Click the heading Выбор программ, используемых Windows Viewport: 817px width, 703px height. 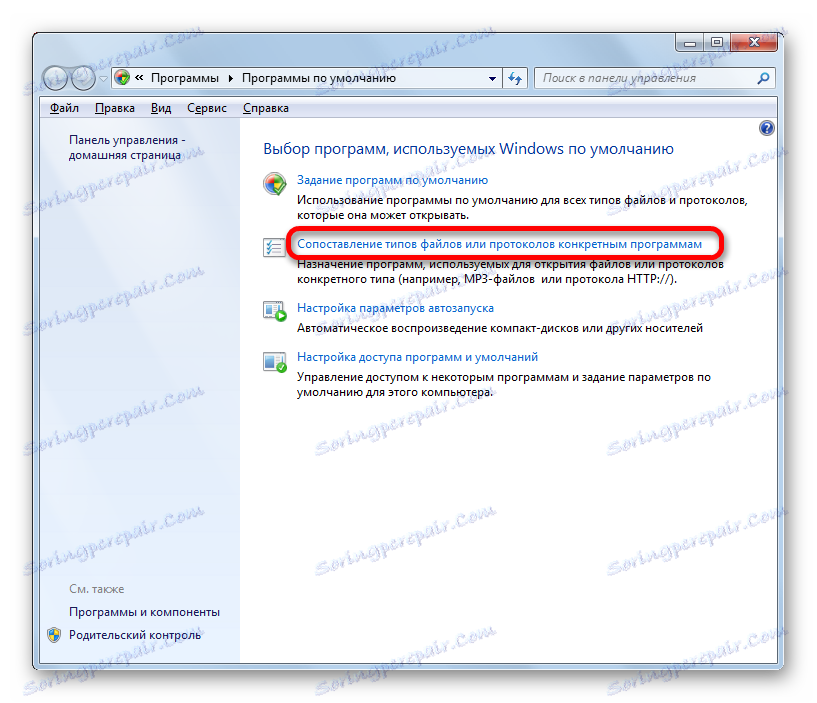coord(468,149)
